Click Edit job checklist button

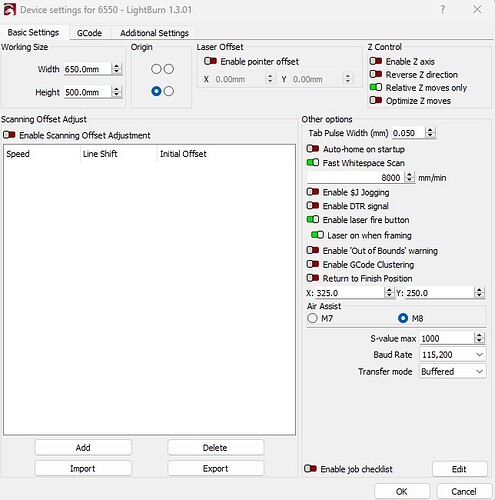click(459, 469)
